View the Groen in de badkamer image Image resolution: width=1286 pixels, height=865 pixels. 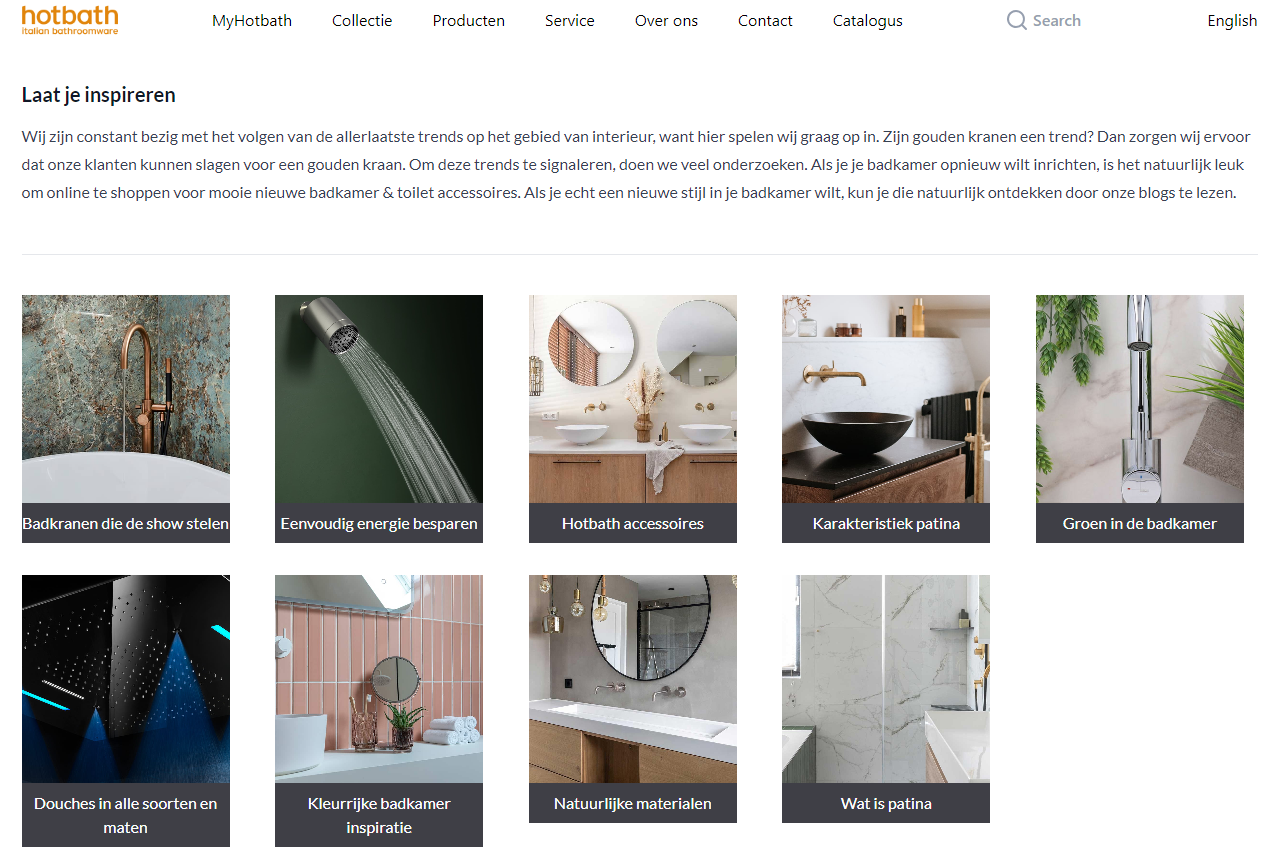pos(1140,399)
